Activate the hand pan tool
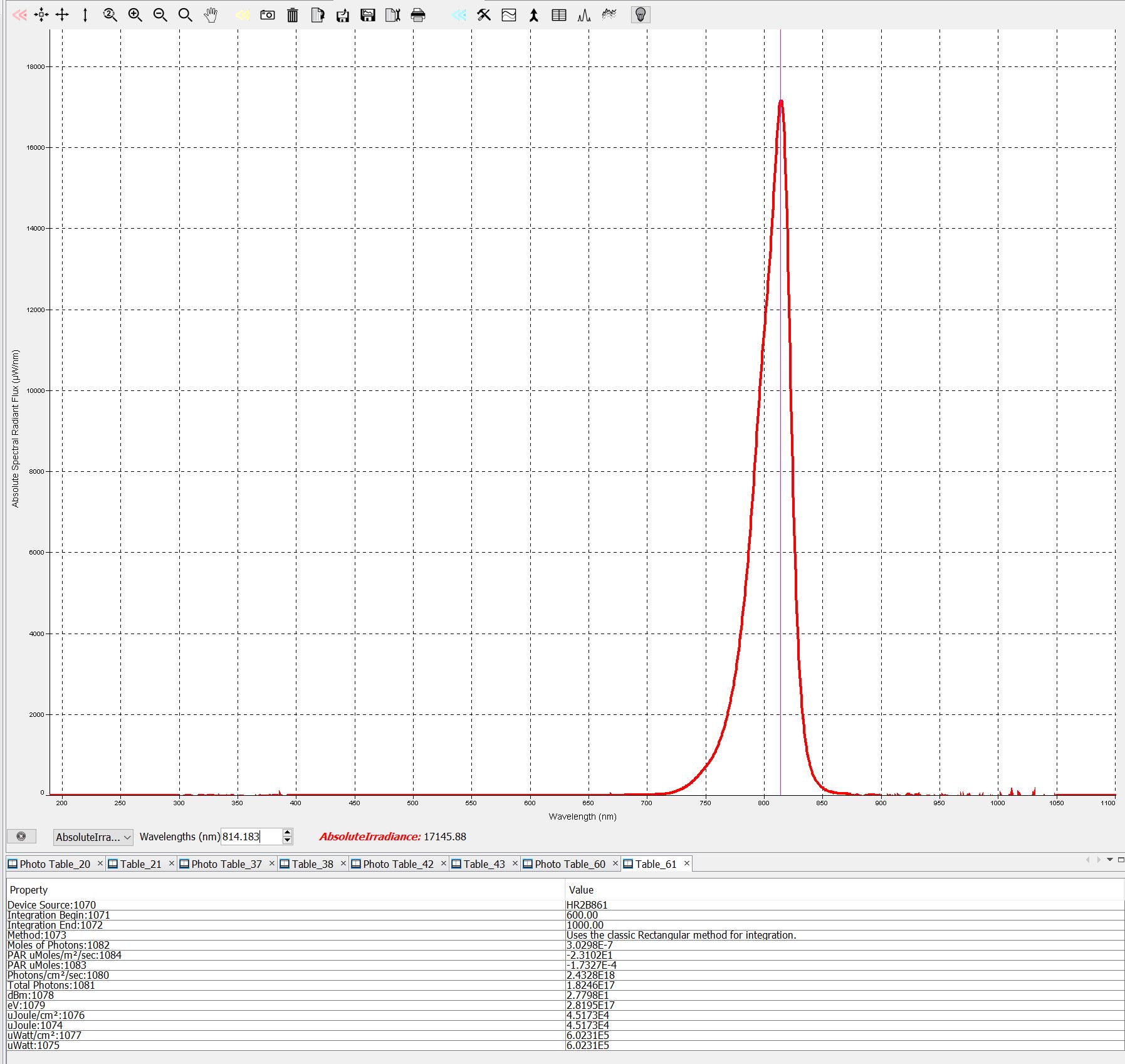The image size is (1125, 1064). [211, 15]
